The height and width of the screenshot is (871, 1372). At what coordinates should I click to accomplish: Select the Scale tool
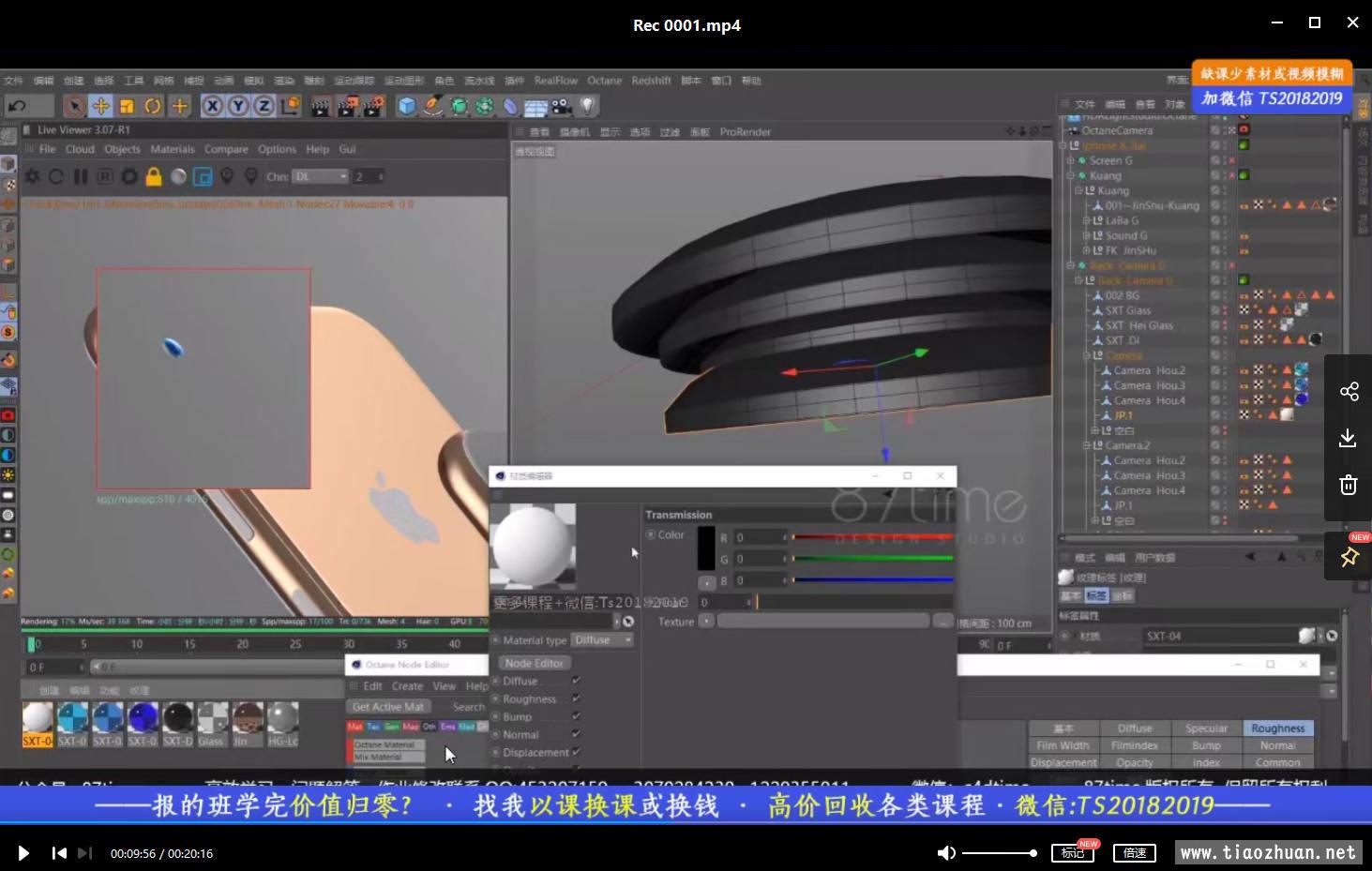click(x=127, y=106)
